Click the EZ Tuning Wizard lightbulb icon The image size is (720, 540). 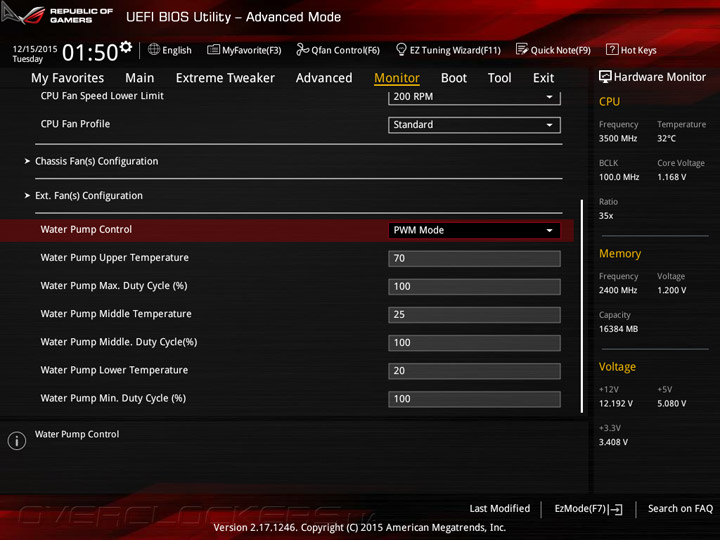coord(401,49)
